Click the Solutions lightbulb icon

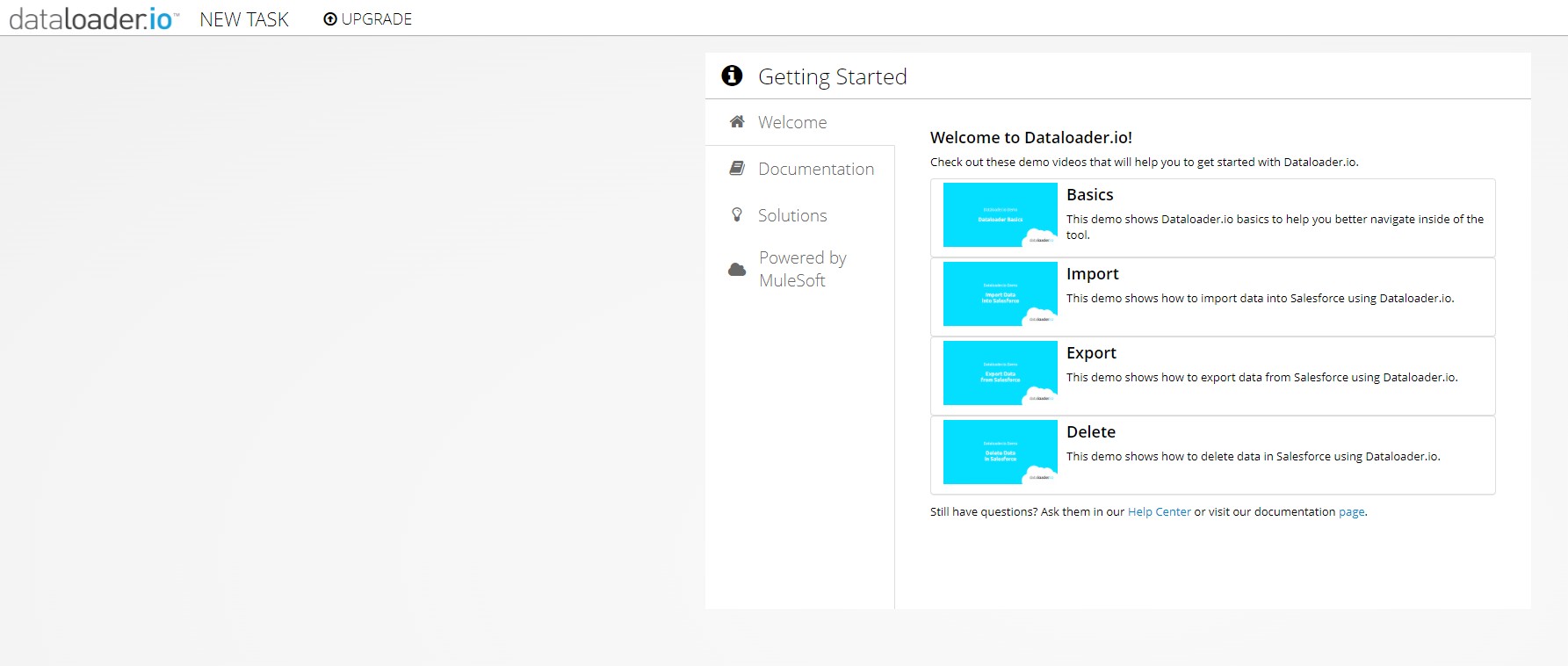(737, 215)
